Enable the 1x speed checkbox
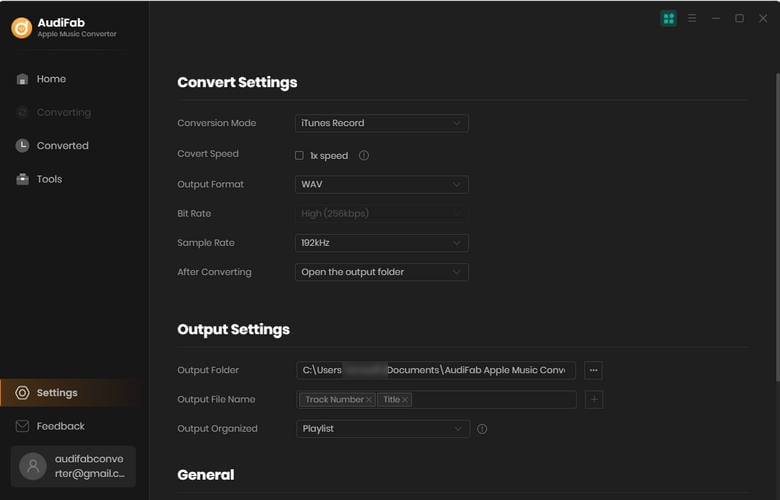Viewport: 780px width, 500px height. [x=299, y=155]
